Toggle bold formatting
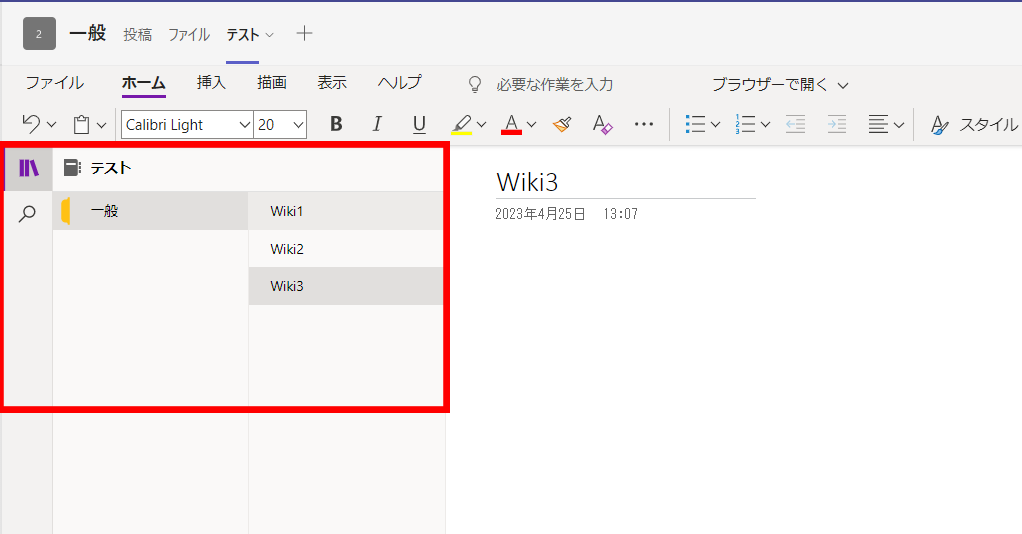The width and height of the screenshot is (1022, 534). coord(336,124)
